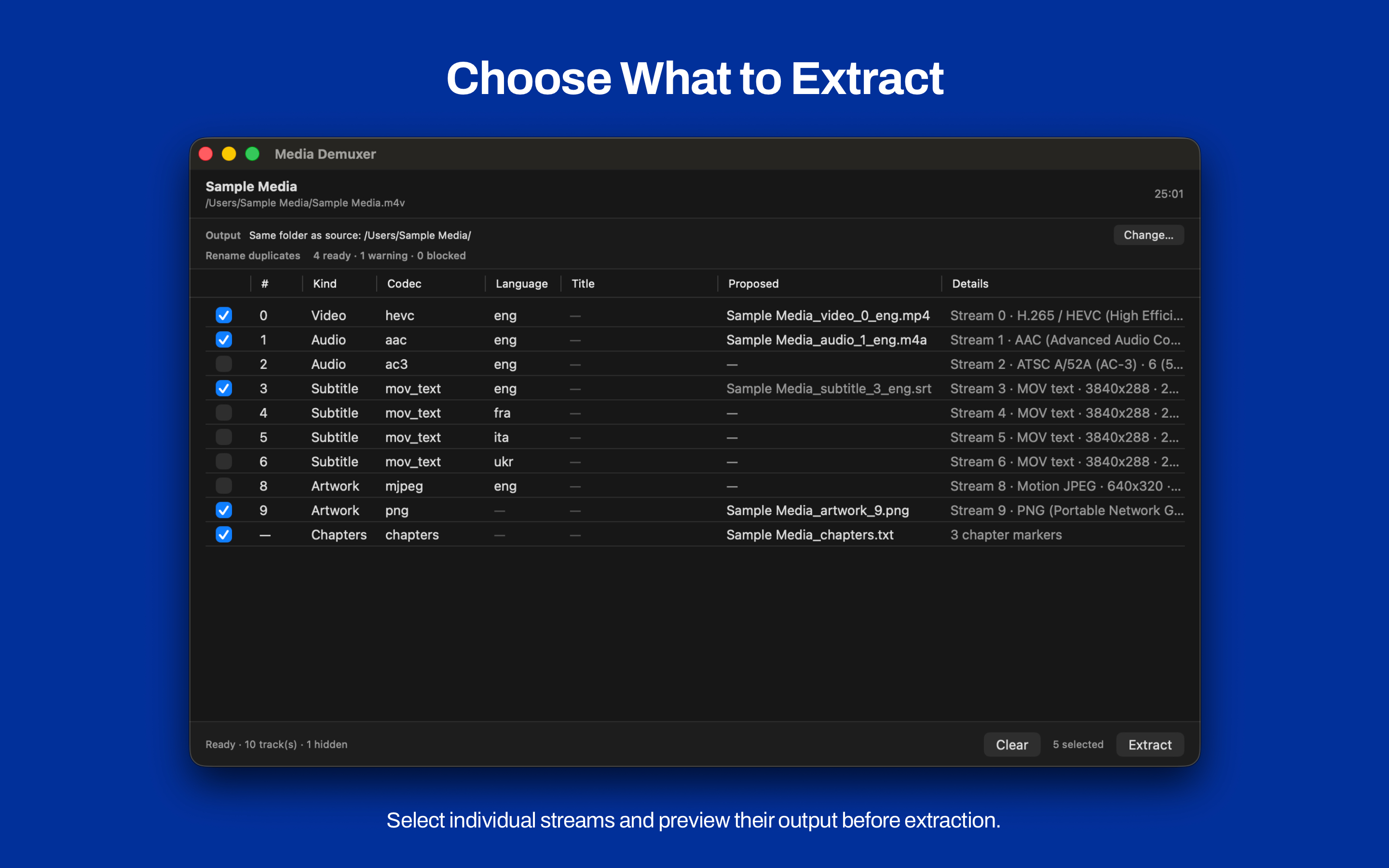Viewport: 1389px width, 868px height.
Task: Click the Stream 8 Motion JPEG details text
Action: click(x=1065, y=486)
